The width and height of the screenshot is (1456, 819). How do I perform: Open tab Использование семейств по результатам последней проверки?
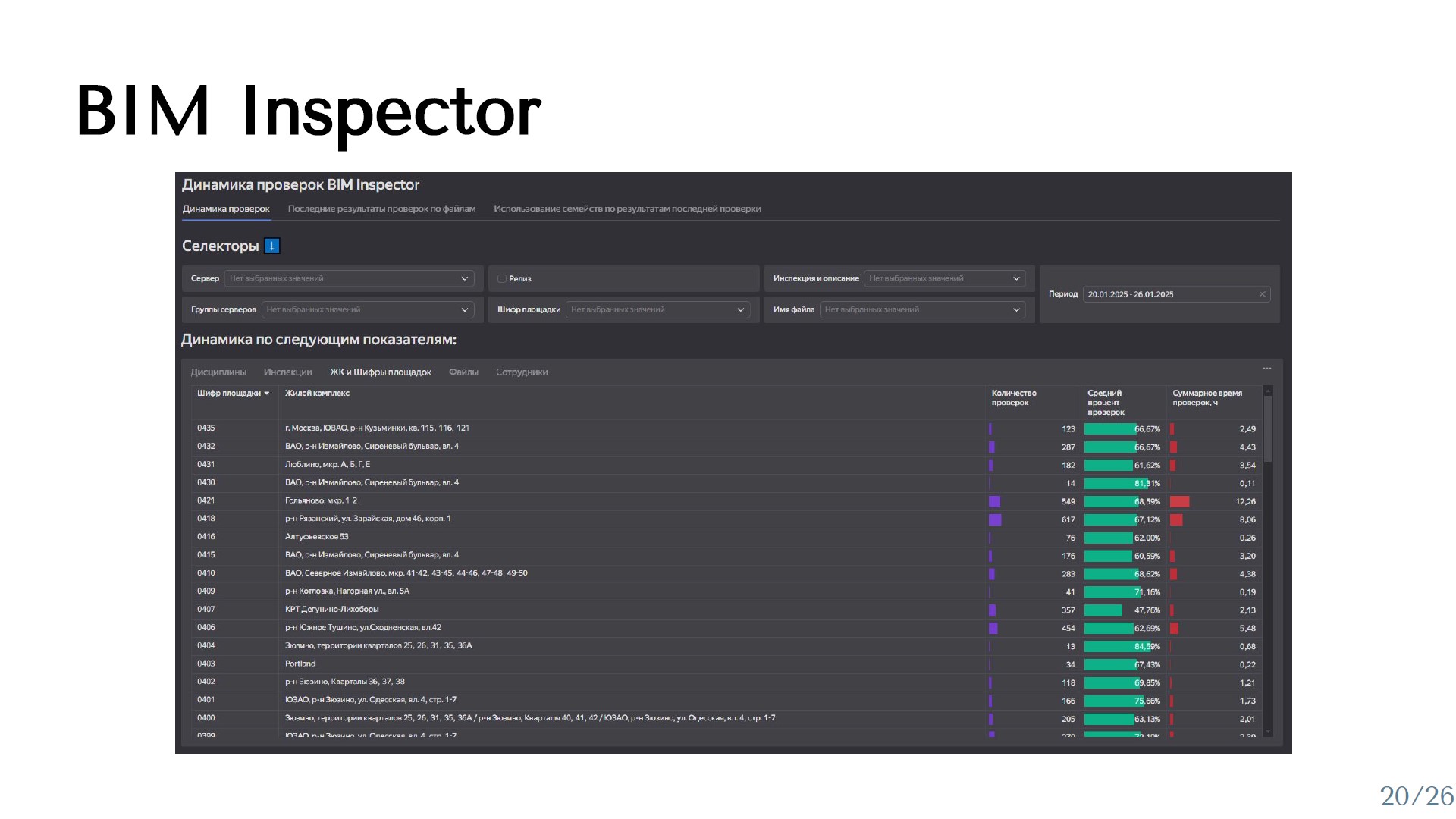point(627,209)
